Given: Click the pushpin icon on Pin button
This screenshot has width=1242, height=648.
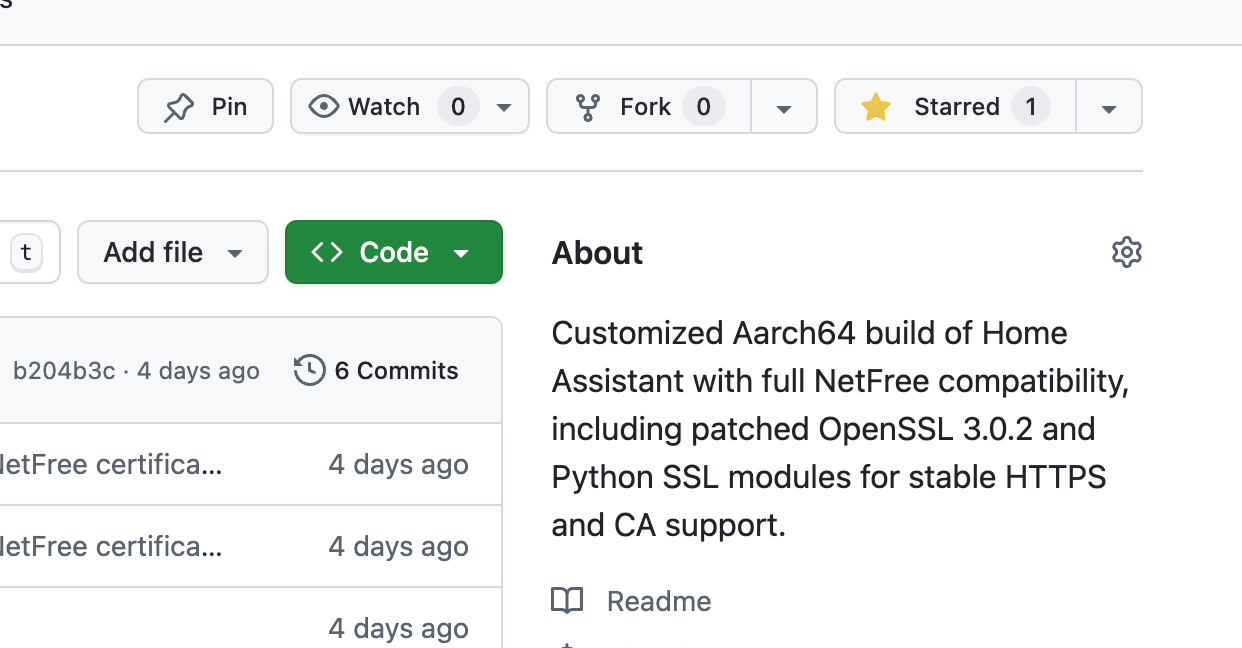Looking at the screenshot, I should pyautogui.click(x=179, y=107).
